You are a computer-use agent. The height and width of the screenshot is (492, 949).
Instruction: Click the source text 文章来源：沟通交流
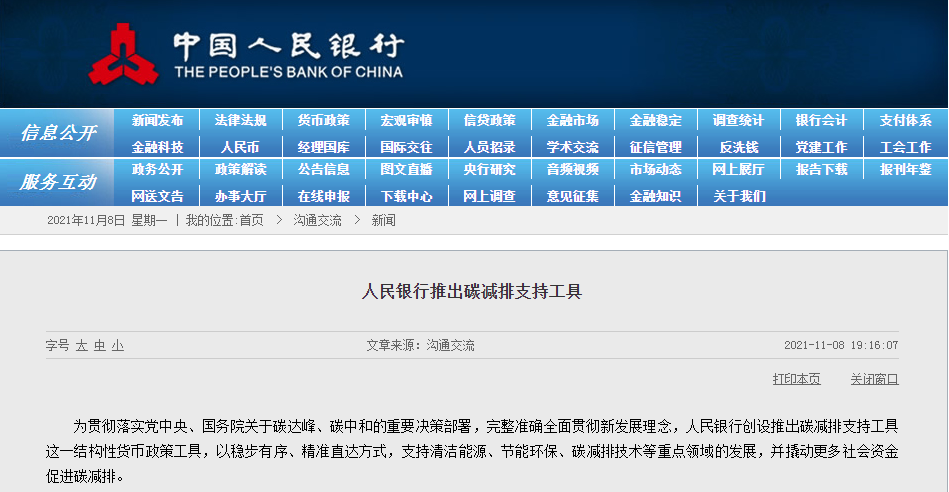click(420, 346)
